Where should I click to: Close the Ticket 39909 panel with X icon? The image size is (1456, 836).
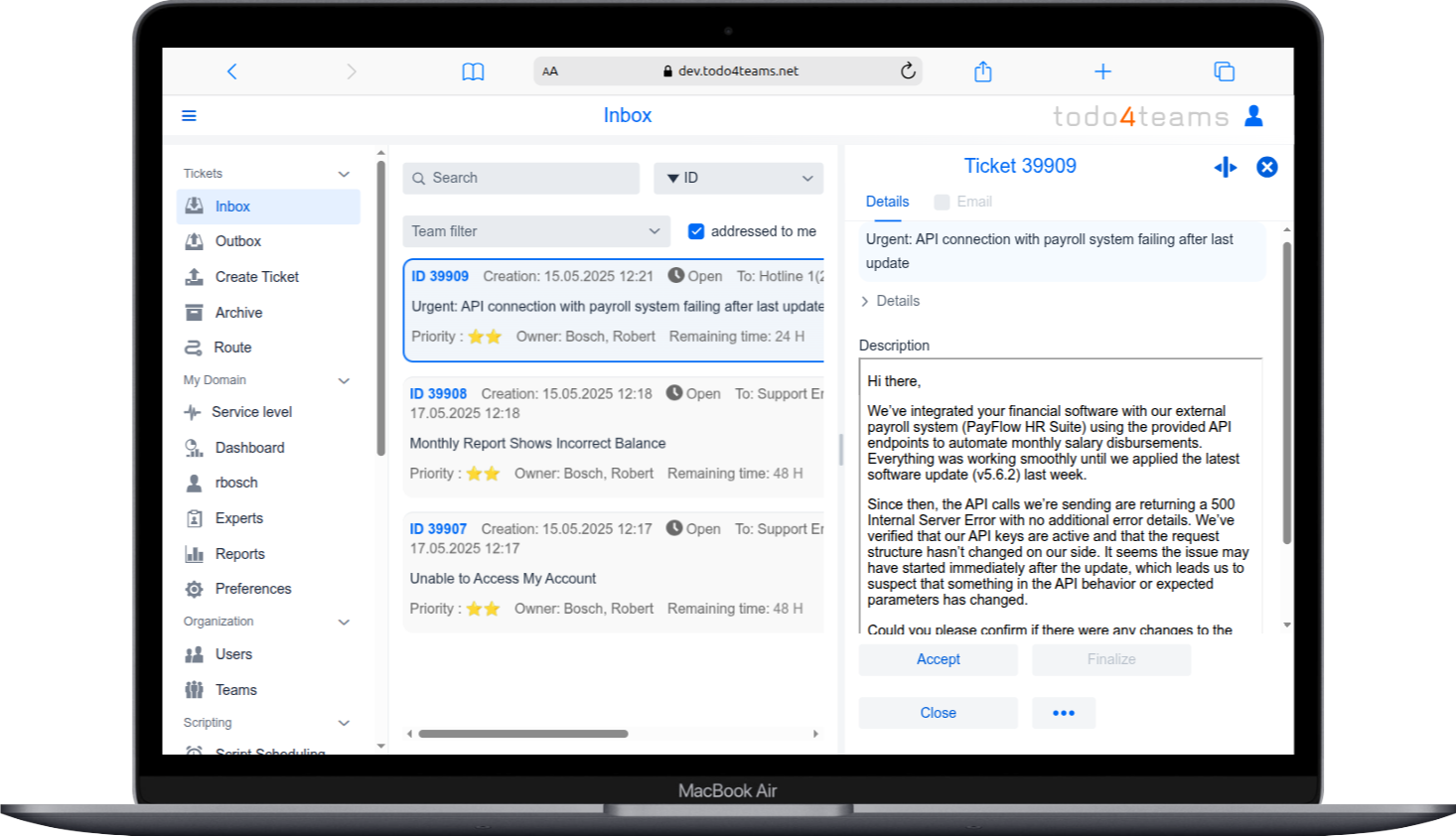click(1267, 167)
